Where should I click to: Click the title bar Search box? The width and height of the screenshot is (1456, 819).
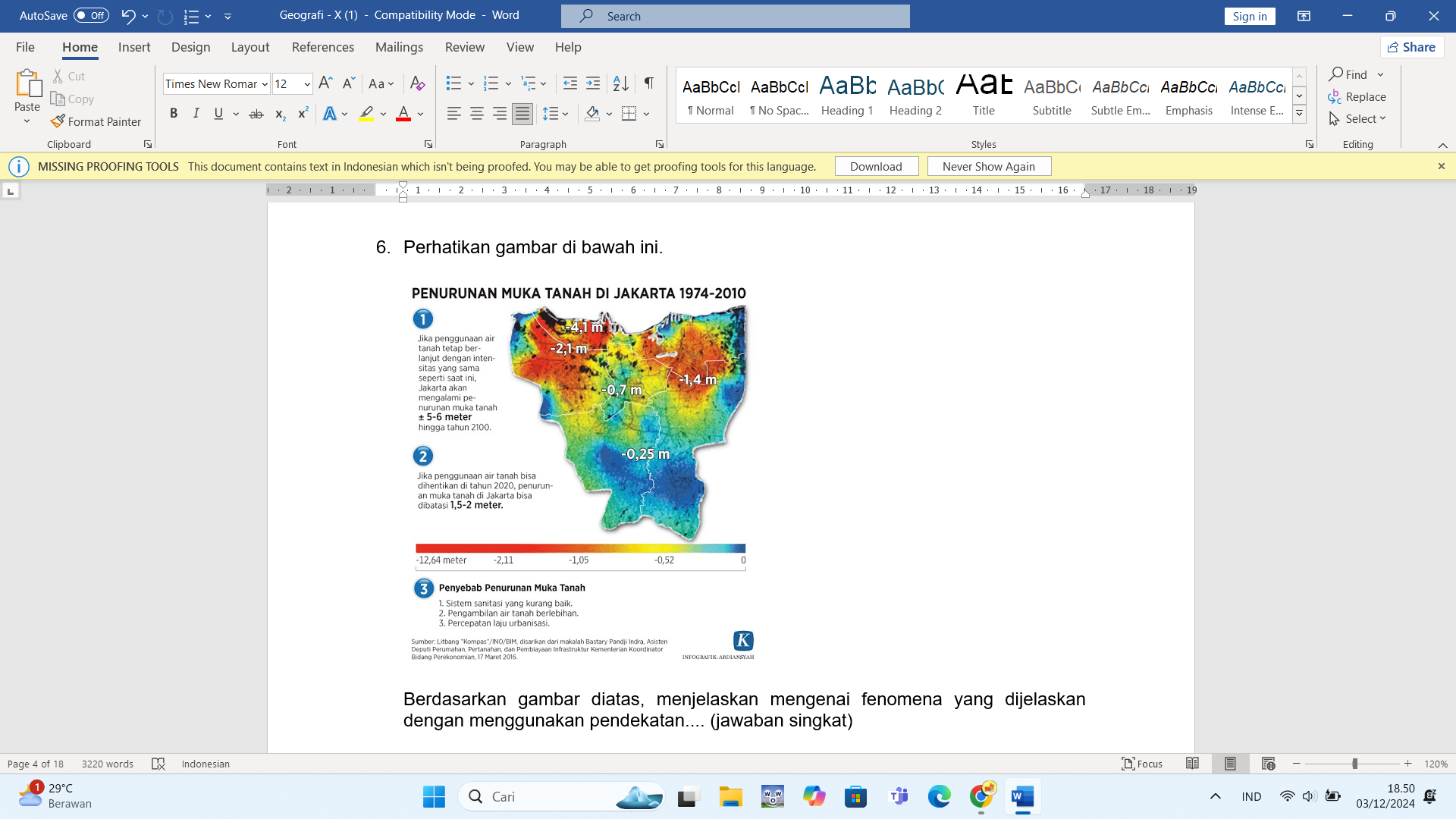[736, 16]
